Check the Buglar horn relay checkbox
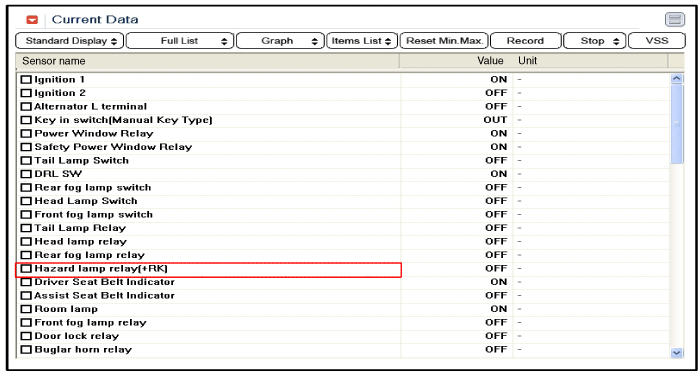The image size is (700, 377). click(x=26, y=350)
